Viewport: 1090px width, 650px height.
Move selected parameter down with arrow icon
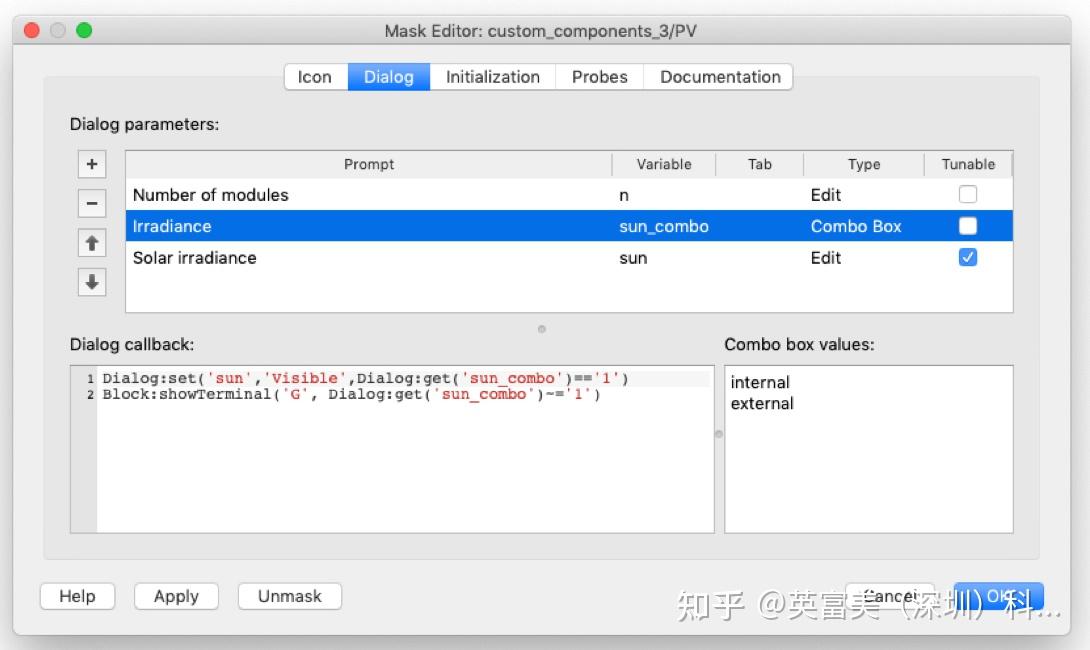click(x=91, y=281)
